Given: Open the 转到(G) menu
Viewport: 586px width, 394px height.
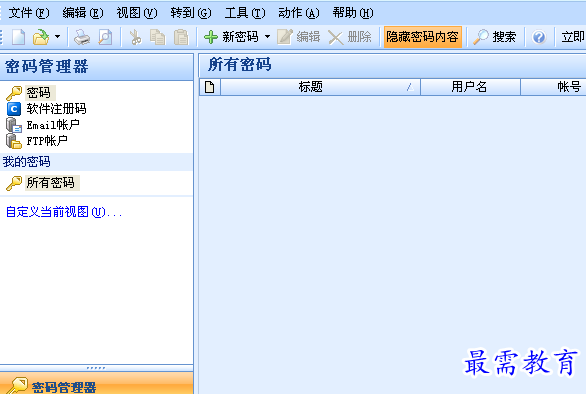Looking at the screenshot, I should click(191, 13).
